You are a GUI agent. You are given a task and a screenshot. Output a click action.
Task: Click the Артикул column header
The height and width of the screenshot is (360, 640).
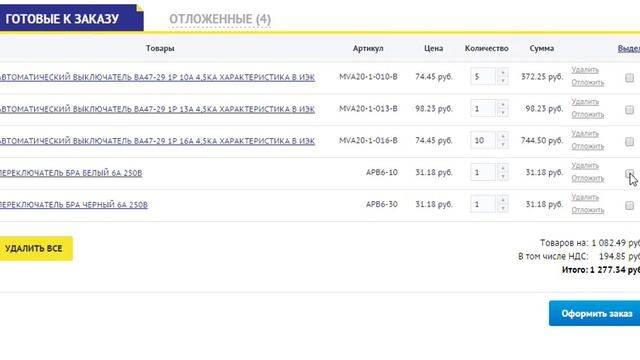368,48
